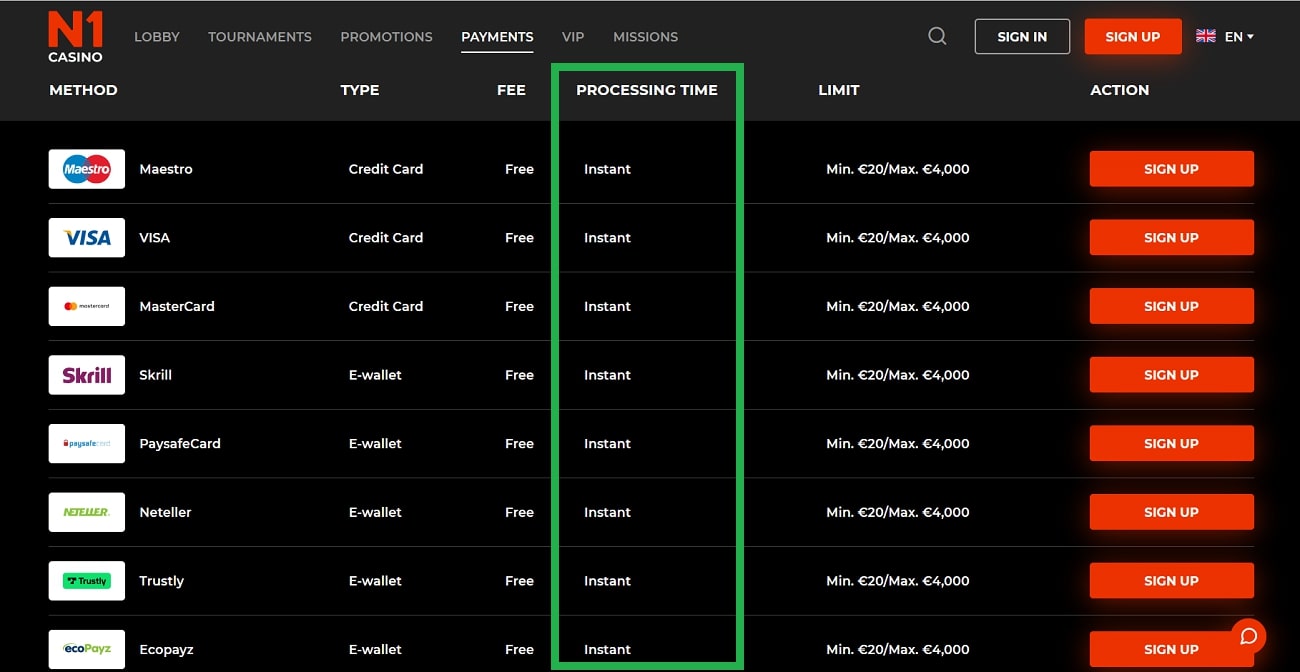Select the Payments tab
This screenshot has height=672, width=1300.
coord(497,37)
